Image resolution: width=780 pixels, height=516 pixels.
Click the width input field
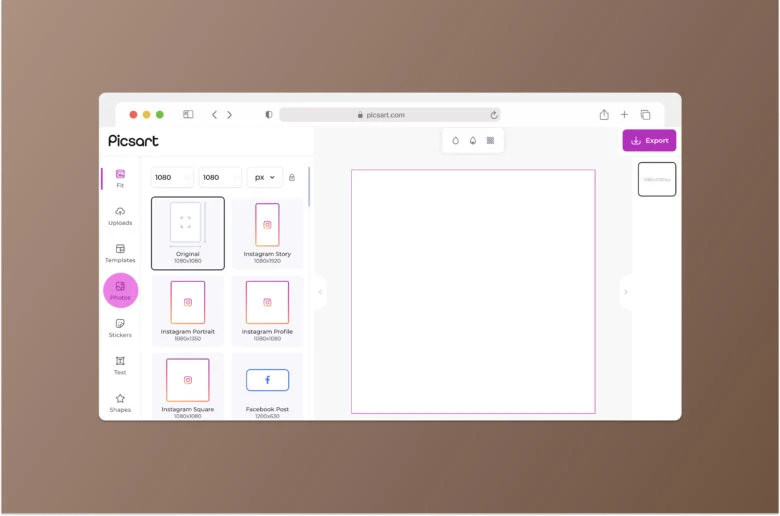tap(171, 177)
